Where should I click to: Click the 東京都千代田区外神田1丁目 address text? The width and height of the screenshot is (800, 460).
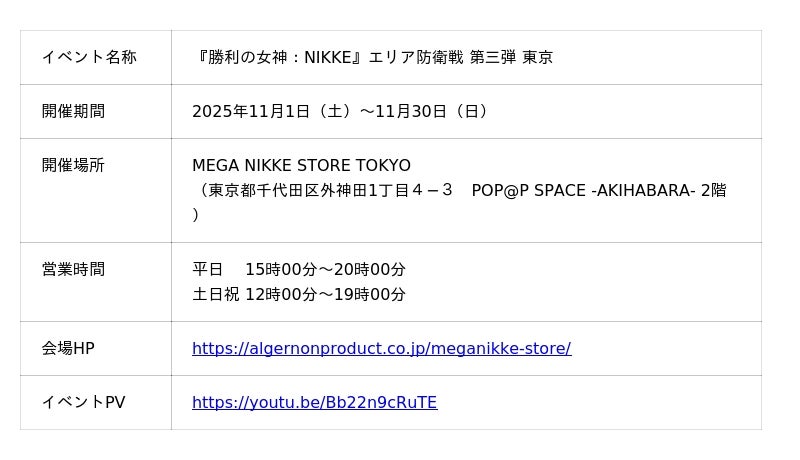310,190
